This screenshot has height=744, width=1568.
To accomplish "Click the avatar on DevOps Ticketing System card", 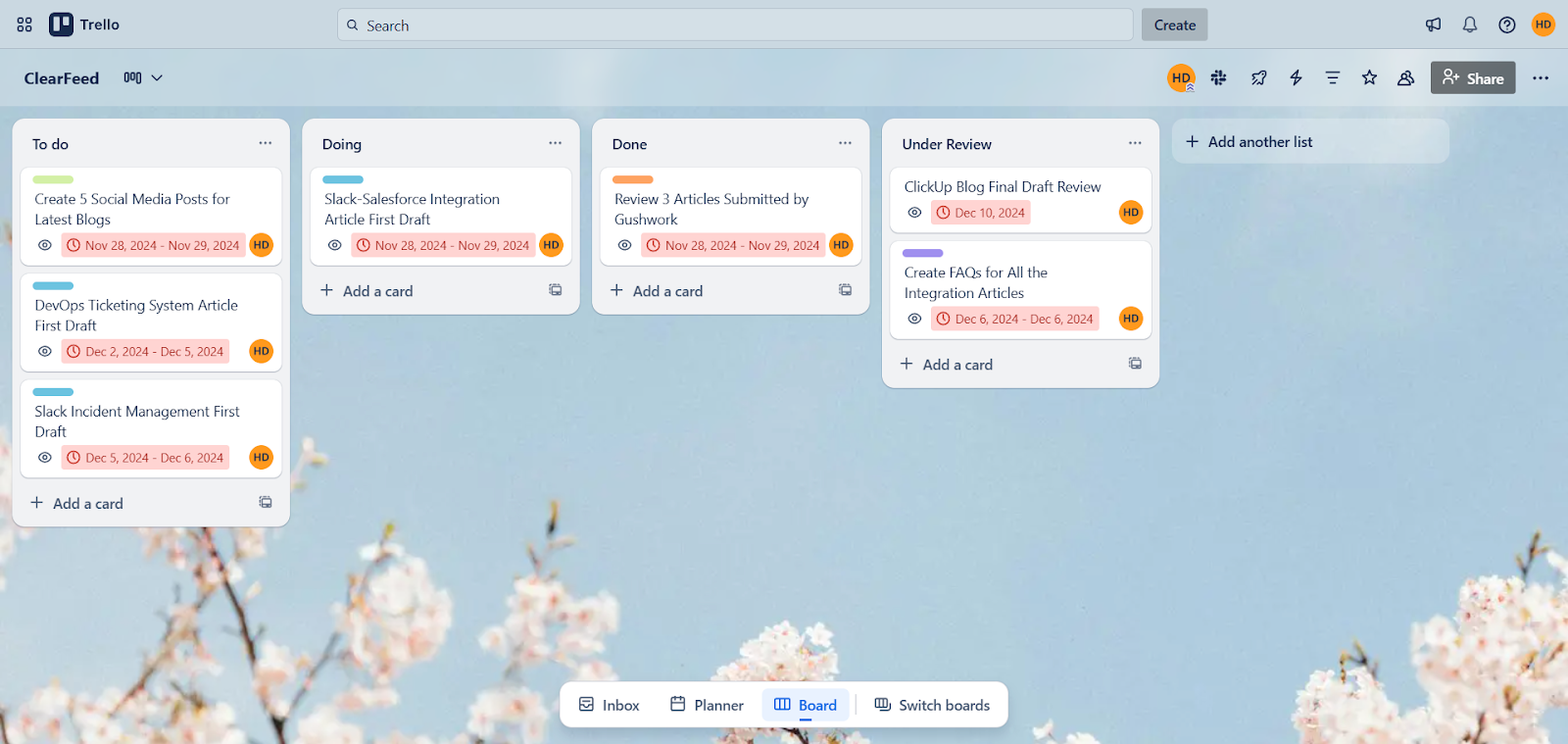I will [x=261, y=351].
